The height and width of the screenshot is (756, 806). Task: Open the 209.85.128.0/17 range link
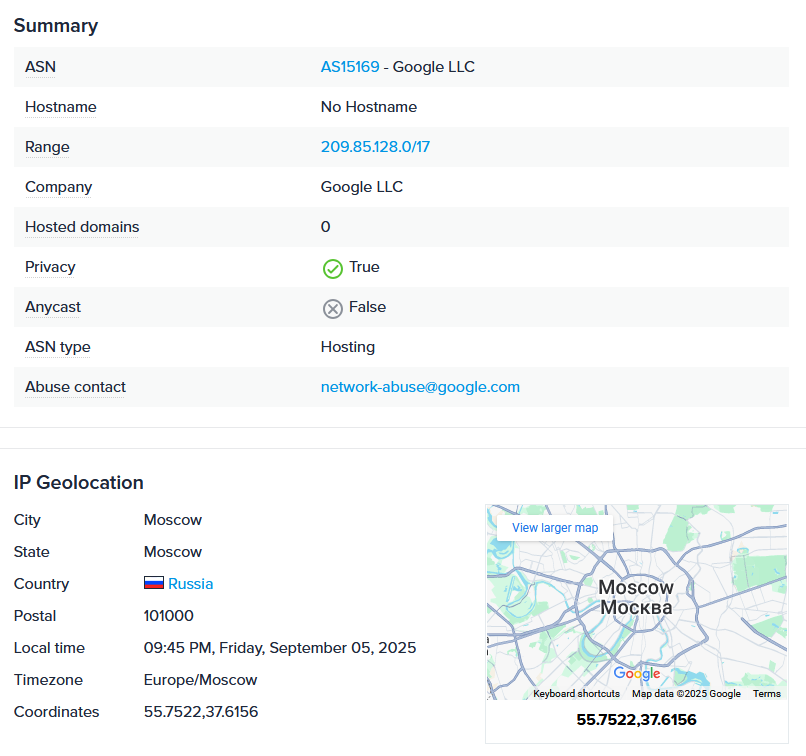pos(375,147)
